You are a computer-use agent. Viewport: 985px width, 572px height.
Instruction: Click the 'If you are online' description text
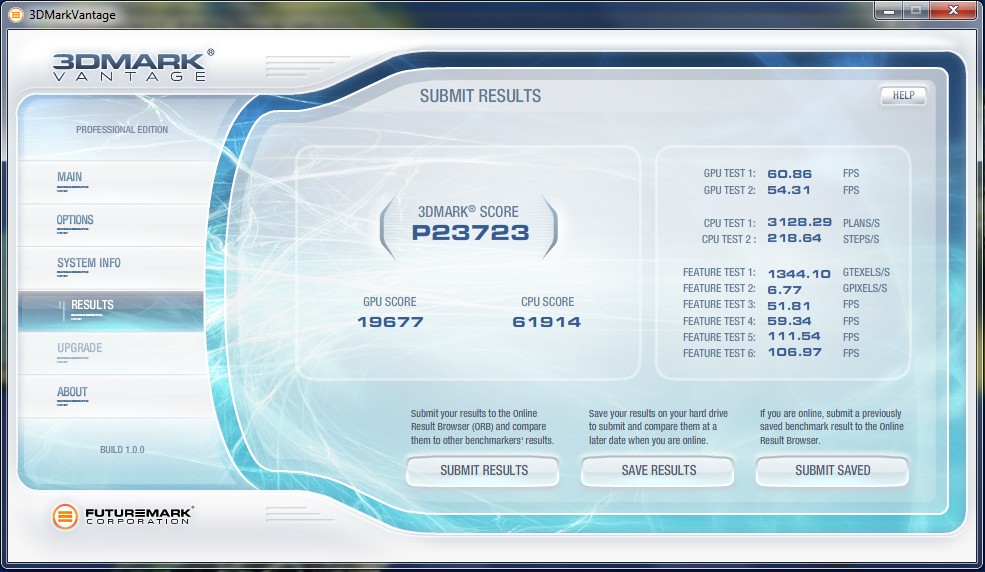click(831, 427)
